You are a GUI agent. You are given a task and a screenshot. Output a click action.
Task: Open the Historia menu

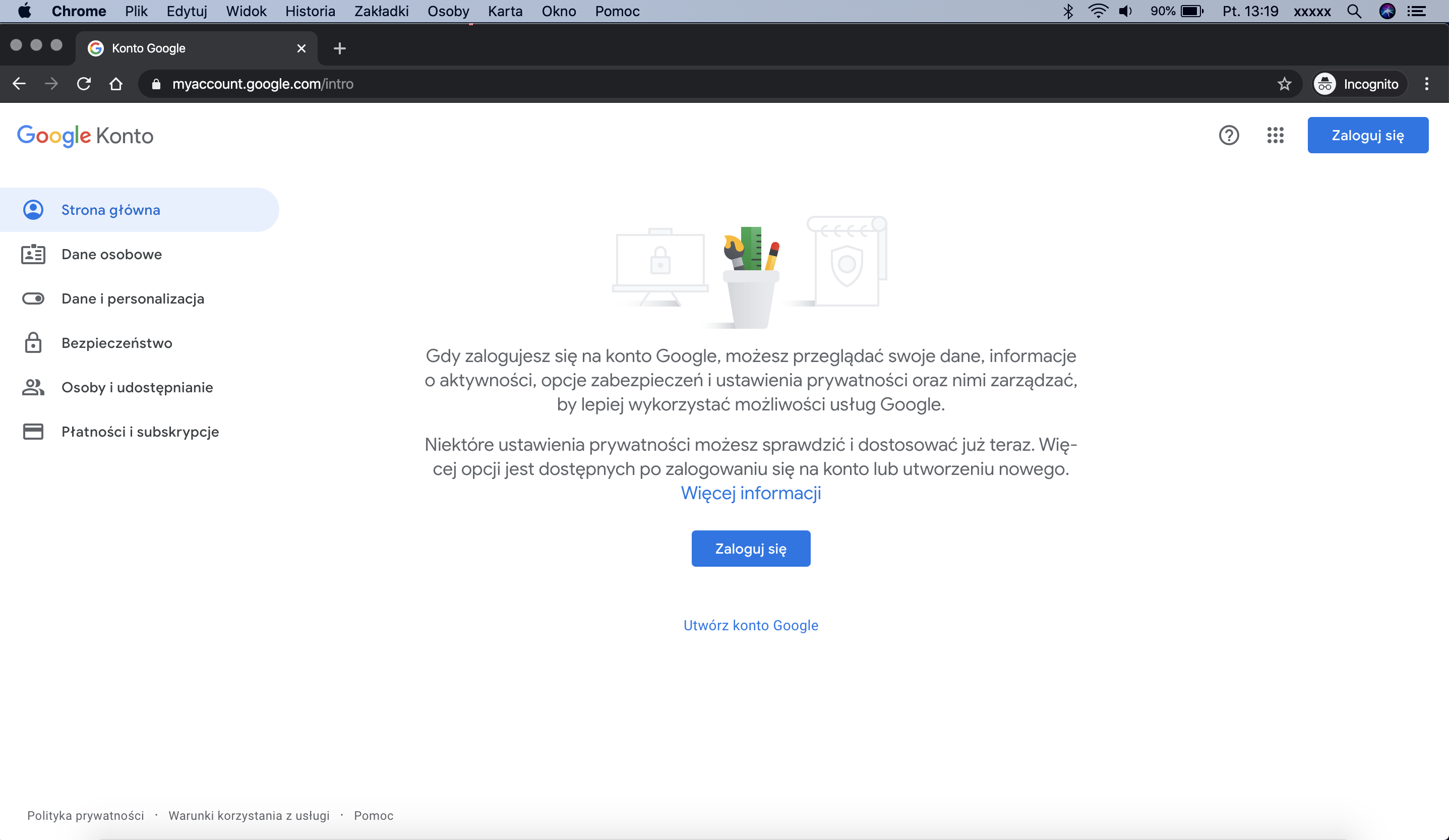coord(311,11)
